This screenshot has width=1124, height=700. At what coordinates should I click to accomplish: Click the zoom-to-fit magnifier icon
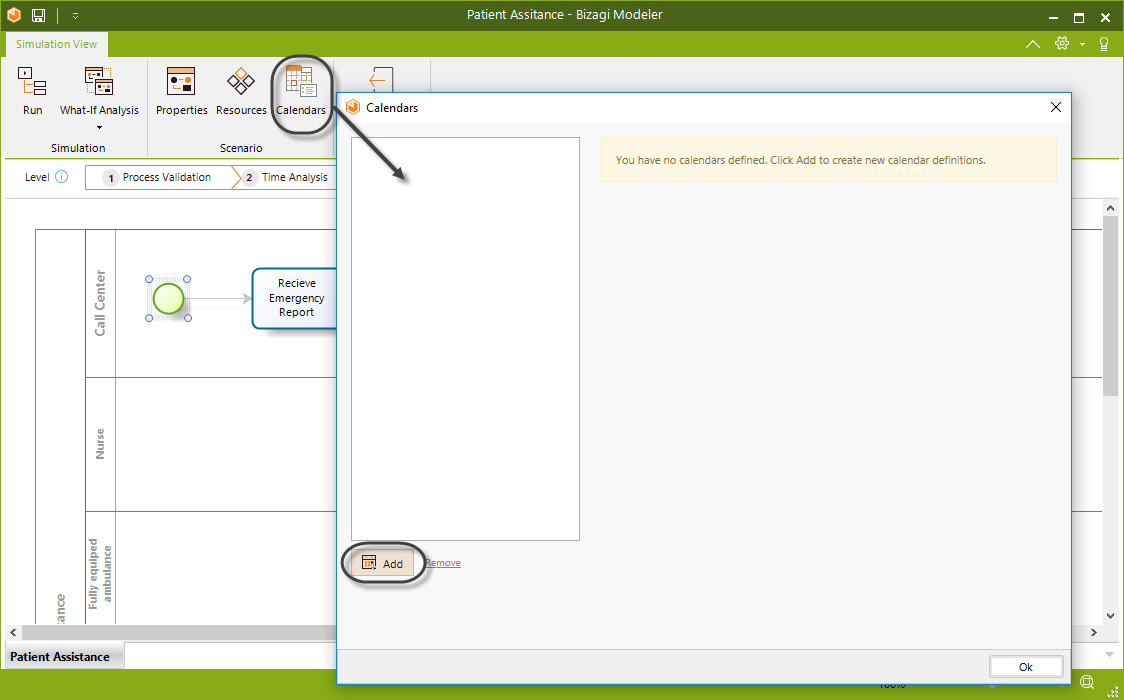pyautogui.click(x=1087, y=681)
